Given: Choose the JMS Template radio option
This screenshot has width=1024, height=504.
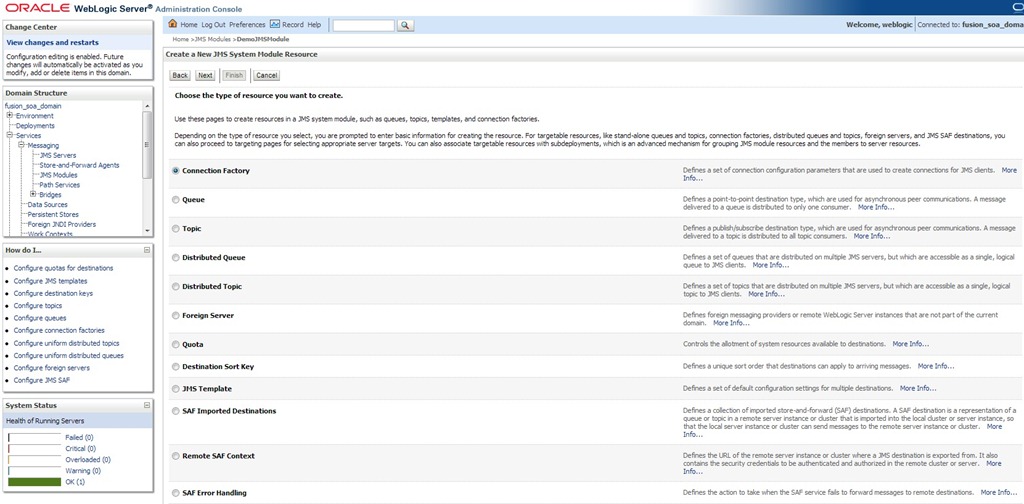Looking at the screenshot, I should [x=176, y=388].
